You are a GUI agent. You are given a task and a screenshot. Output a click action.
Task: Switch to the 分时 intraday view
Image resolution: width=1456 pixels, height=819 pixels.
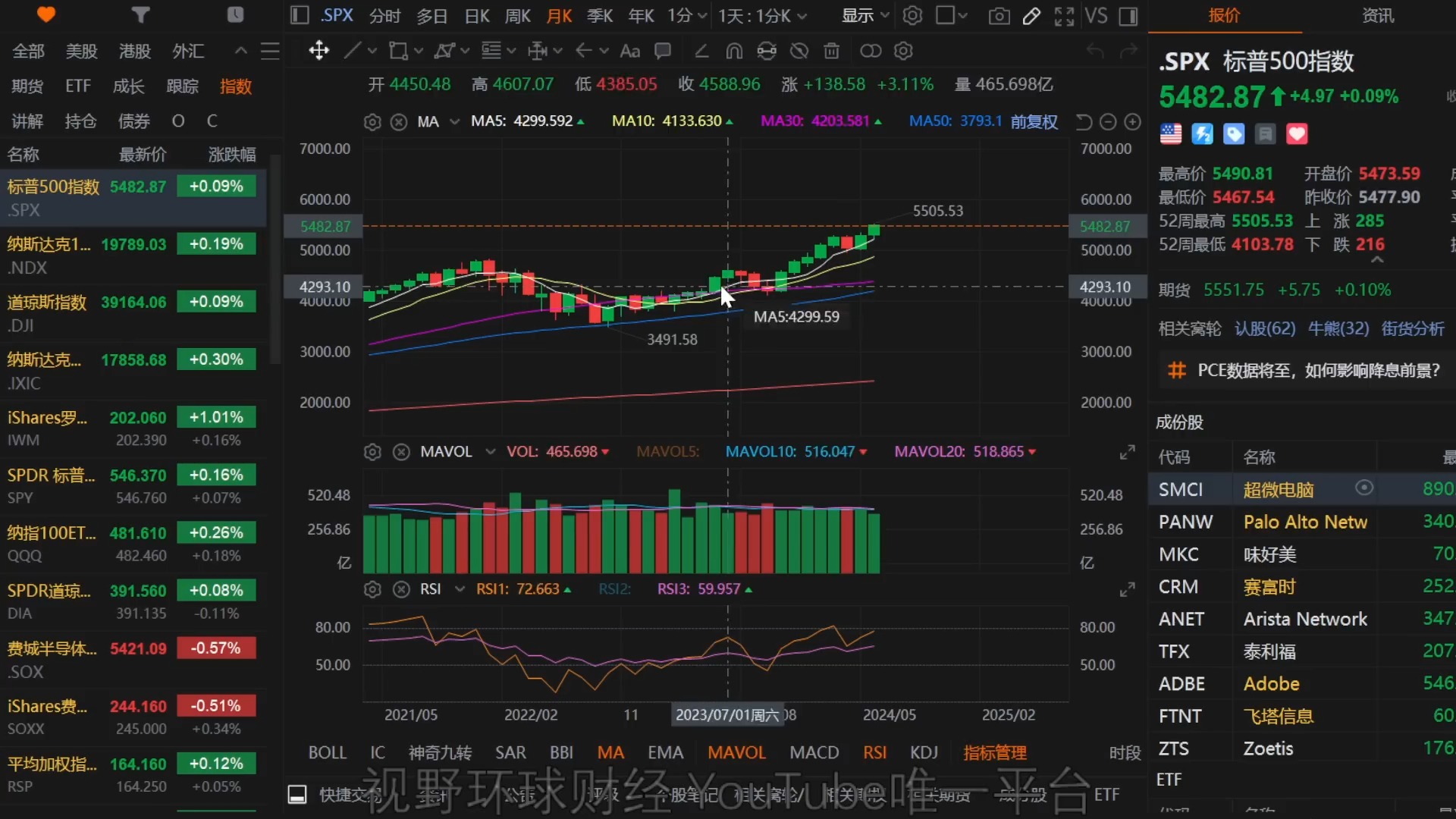385,15
